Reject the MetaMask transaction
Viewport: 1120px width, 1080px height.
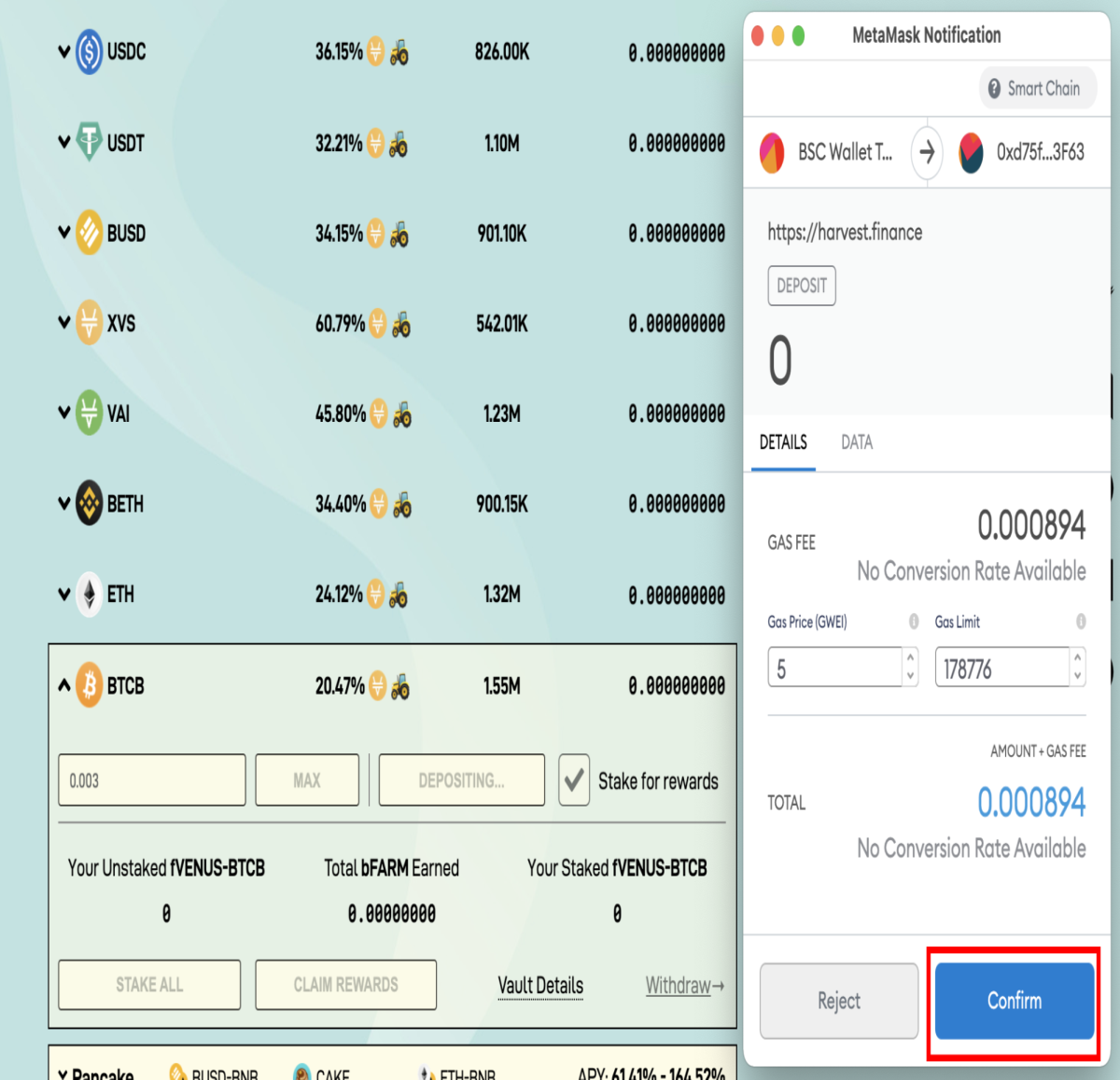coord(839,1001)
